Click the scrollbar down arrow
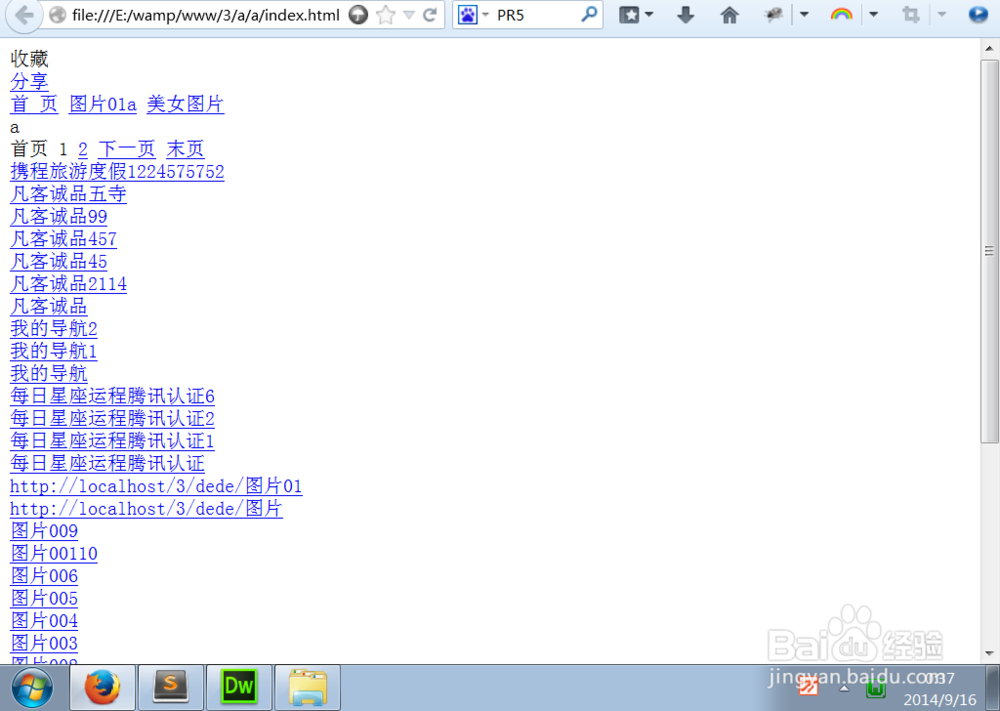The image size is (1000, 711). click(x=989, y=654)
